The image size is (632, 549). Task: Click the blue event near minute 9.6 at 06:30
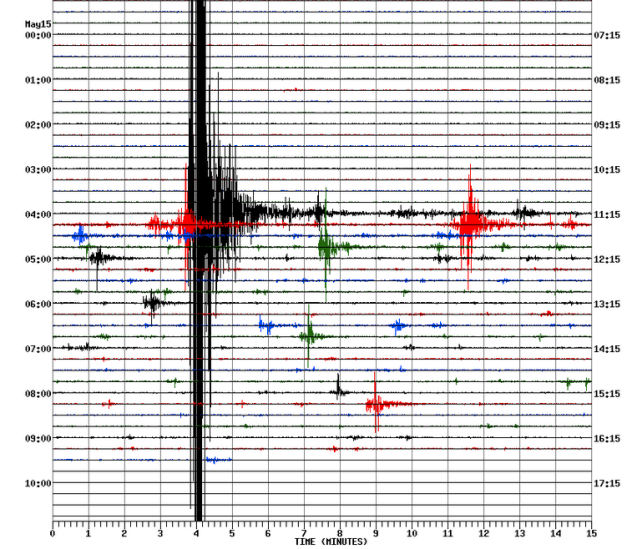(x=398, y=326)
